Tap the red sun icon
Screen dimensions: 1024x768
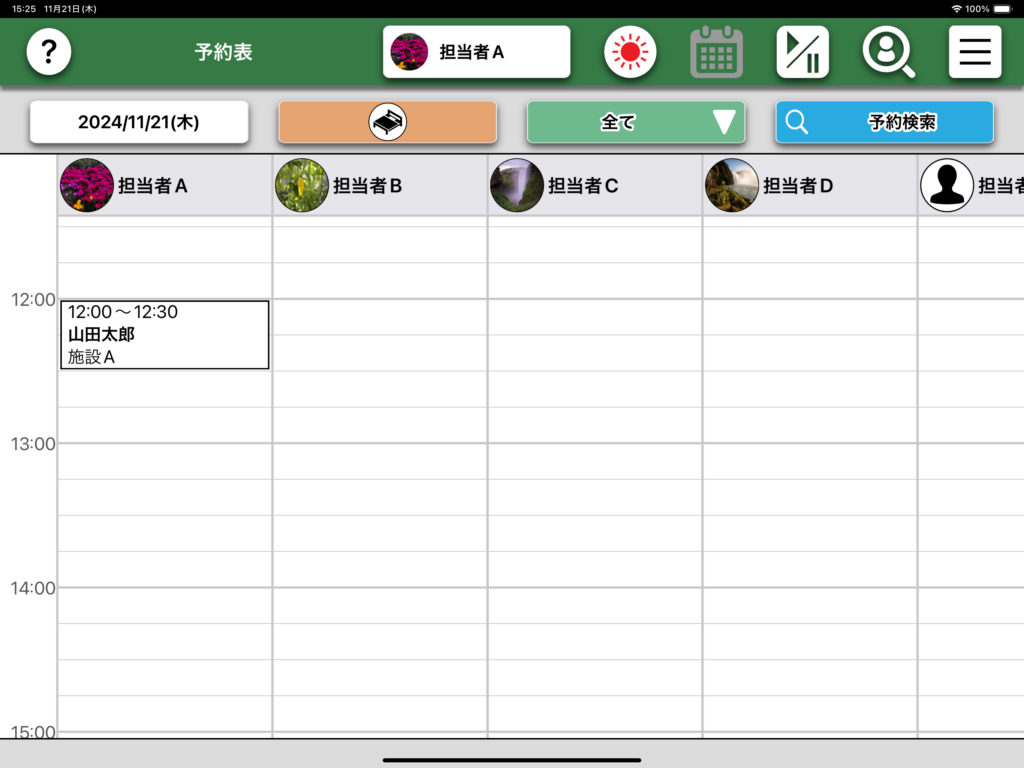[x=630, y=52]
